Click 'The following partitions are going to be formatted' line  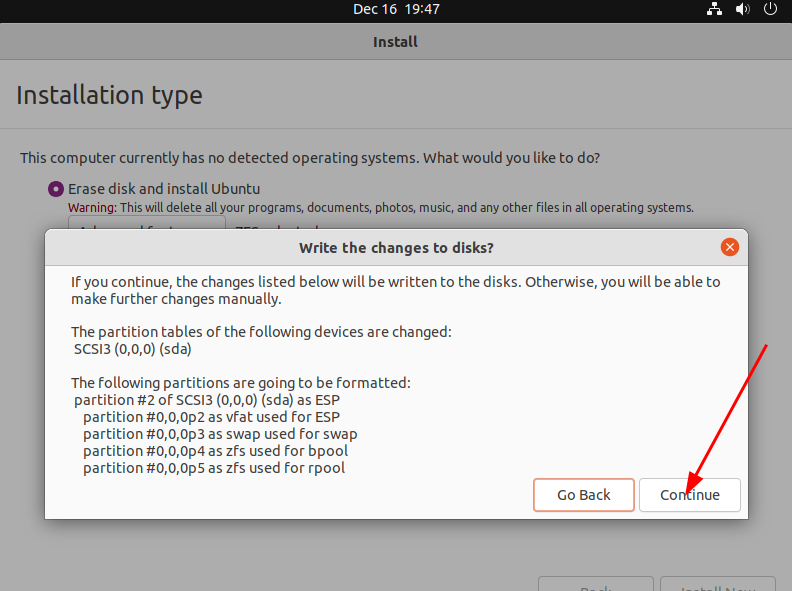click(241, 383)
